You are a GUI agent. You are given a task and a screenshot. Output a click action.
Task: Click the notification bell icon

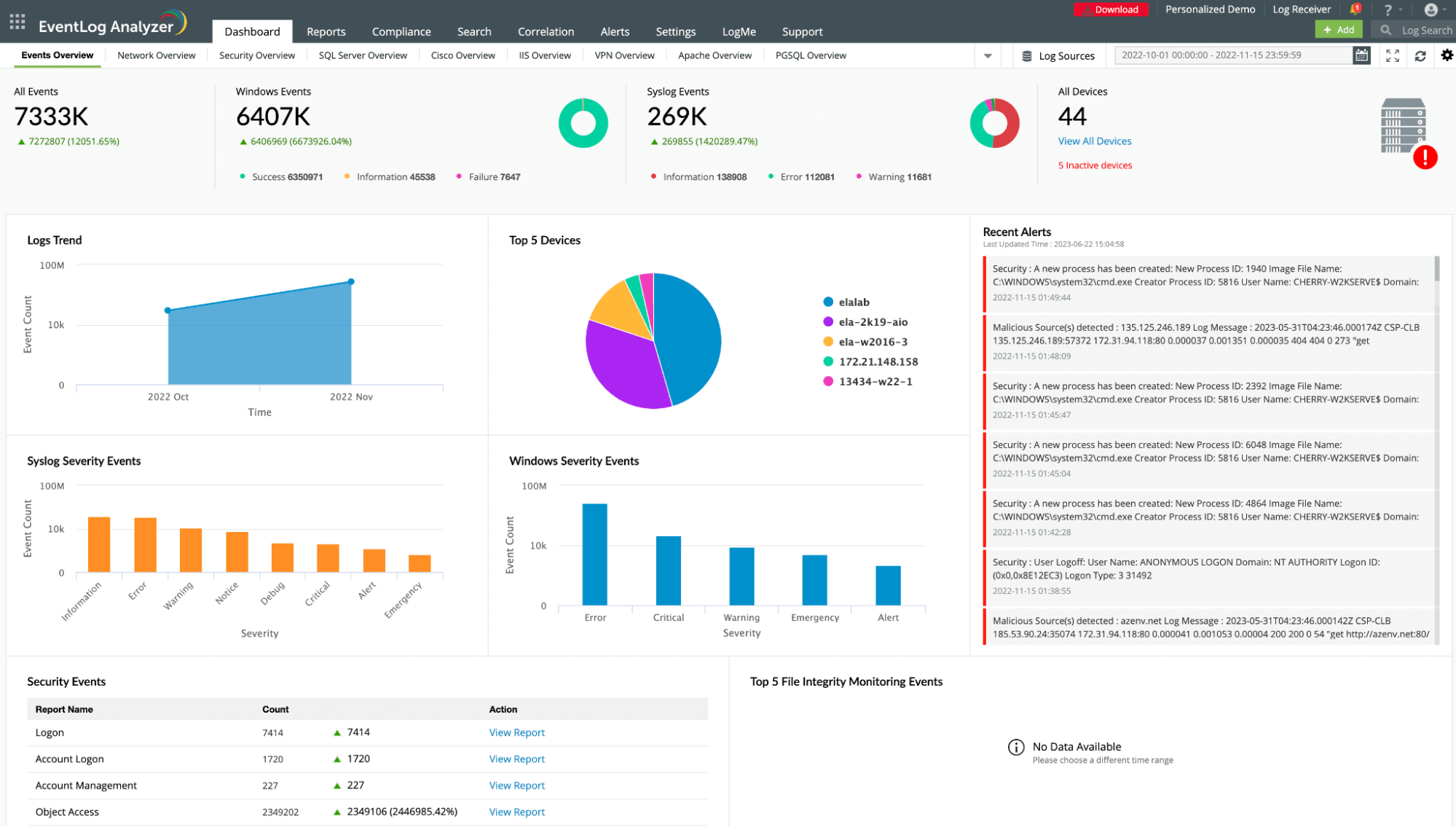tap(1355, 9)
